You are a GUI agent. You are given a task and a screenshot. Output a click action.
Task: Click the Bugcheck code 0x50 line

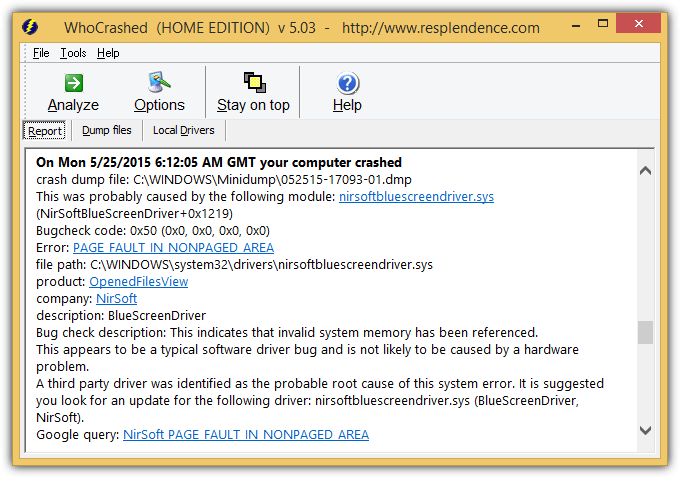(x=153, y=231)
